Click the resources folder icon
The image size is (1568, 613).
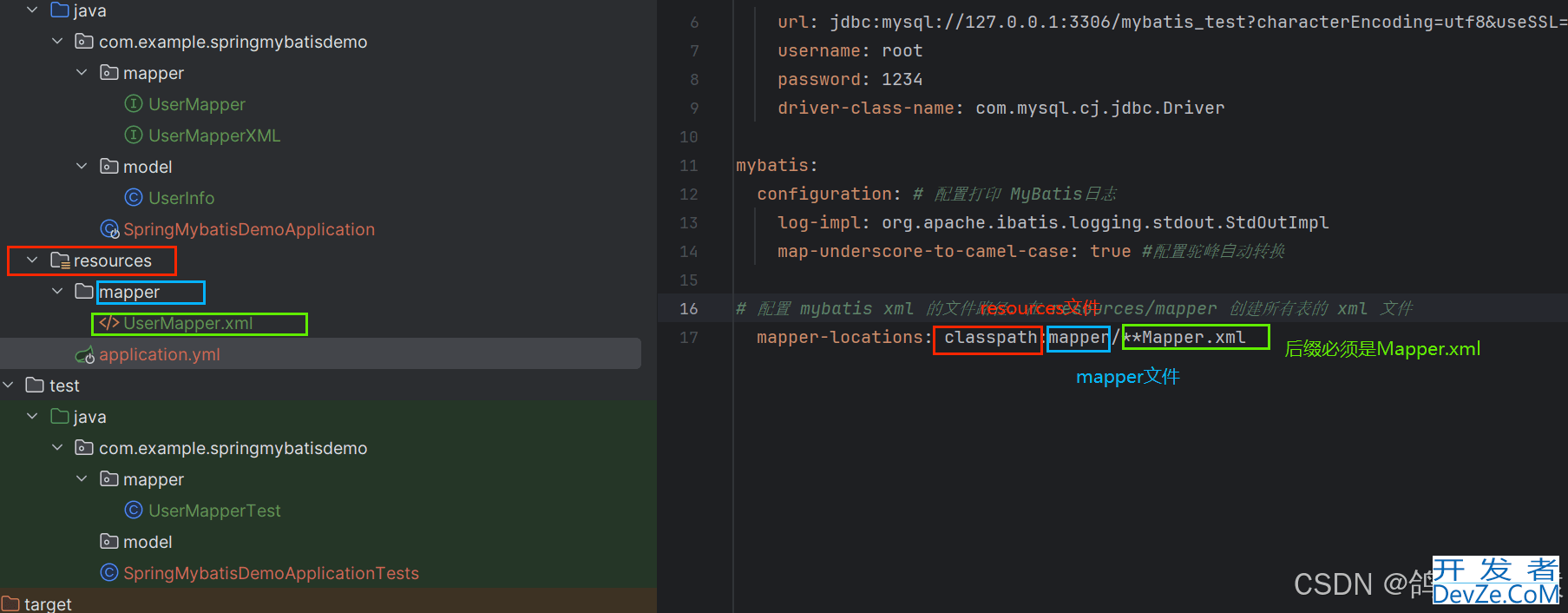point(60,260)
